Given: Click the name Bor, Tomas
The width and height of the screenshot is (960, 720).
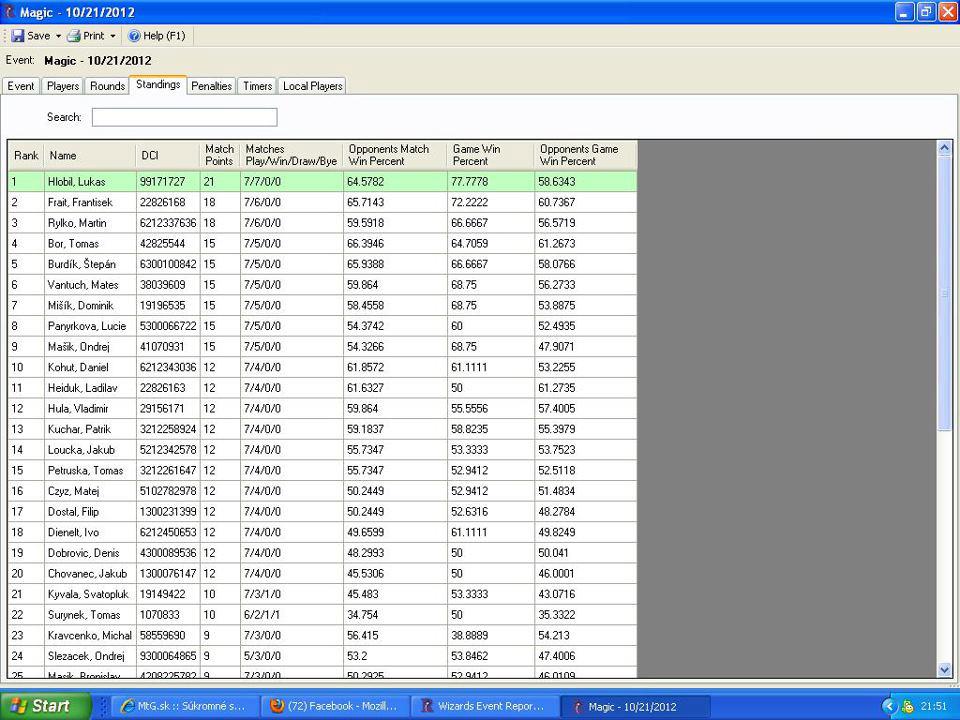Looking at the screenshot, I should click(x=73, y=244).
